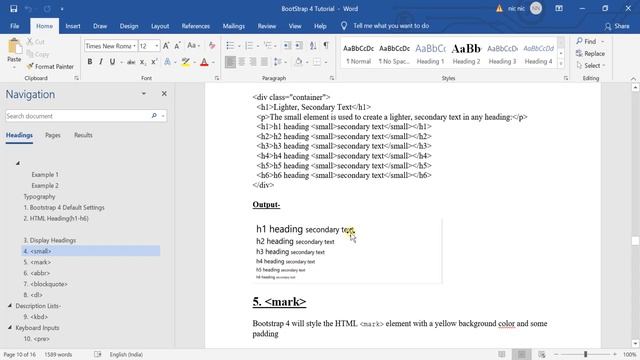
Task: Apply the Heading 2 style
Action: [x=466, y=54]
